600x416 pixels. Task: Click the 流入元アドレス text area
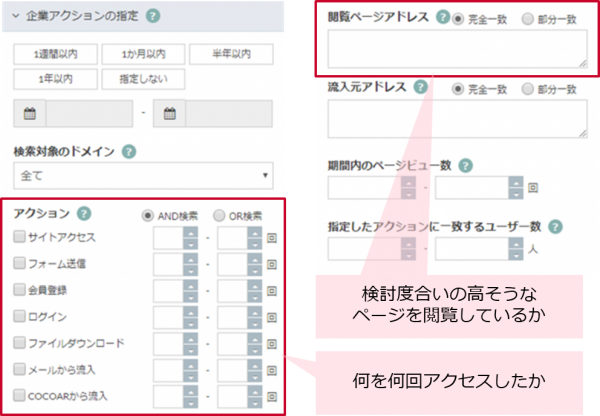point(457,119)
